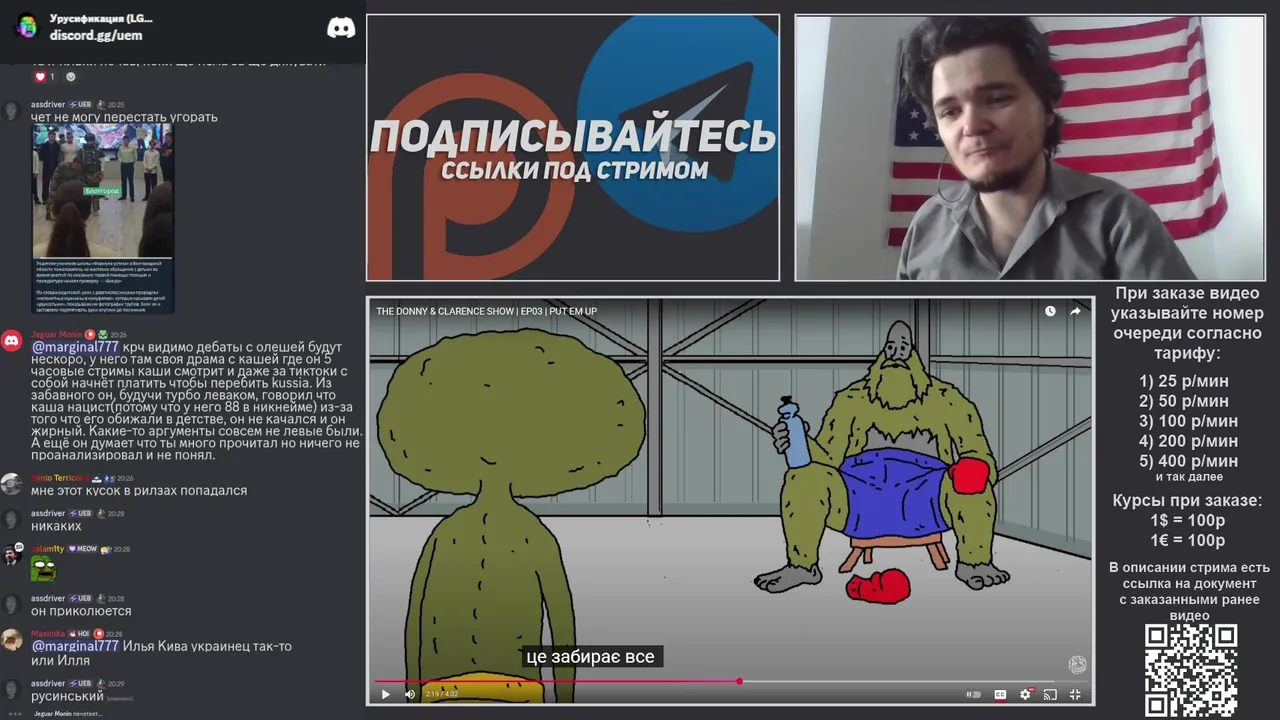Screen dimensions: 1280x720
Task: Click the heart reaction with count 1
Action: click(45, 77)
